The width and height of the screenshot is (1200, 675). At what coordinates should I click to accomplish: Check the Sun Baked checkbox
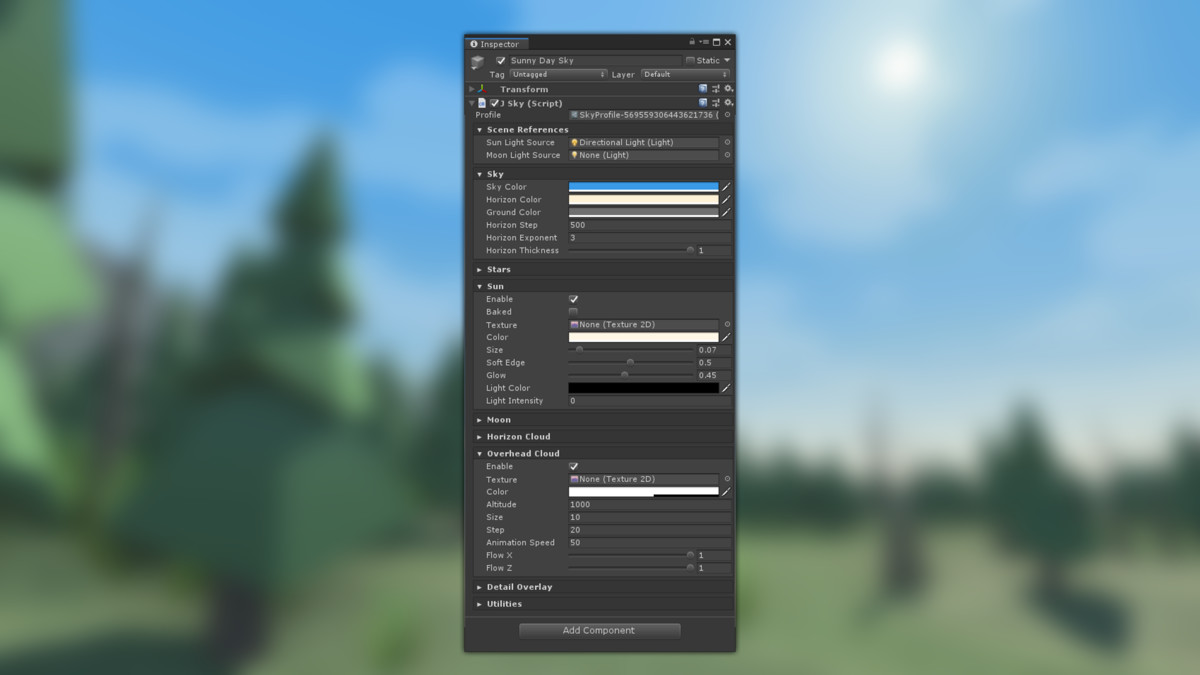573,312
